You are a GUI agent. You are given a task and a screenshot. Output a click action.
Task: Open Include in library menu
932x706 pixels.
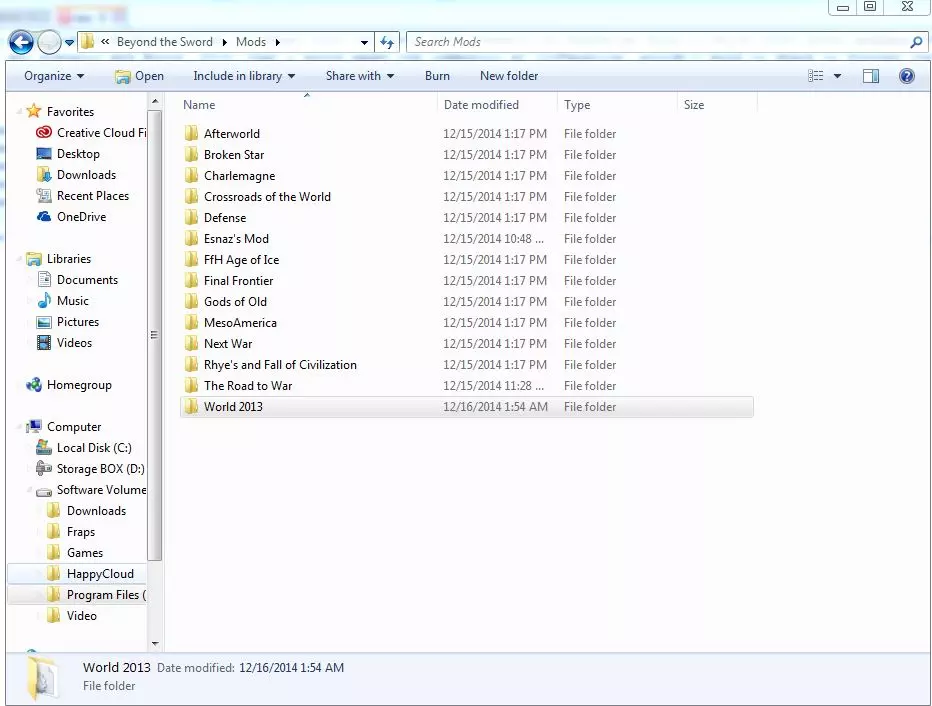coord(244,76)
